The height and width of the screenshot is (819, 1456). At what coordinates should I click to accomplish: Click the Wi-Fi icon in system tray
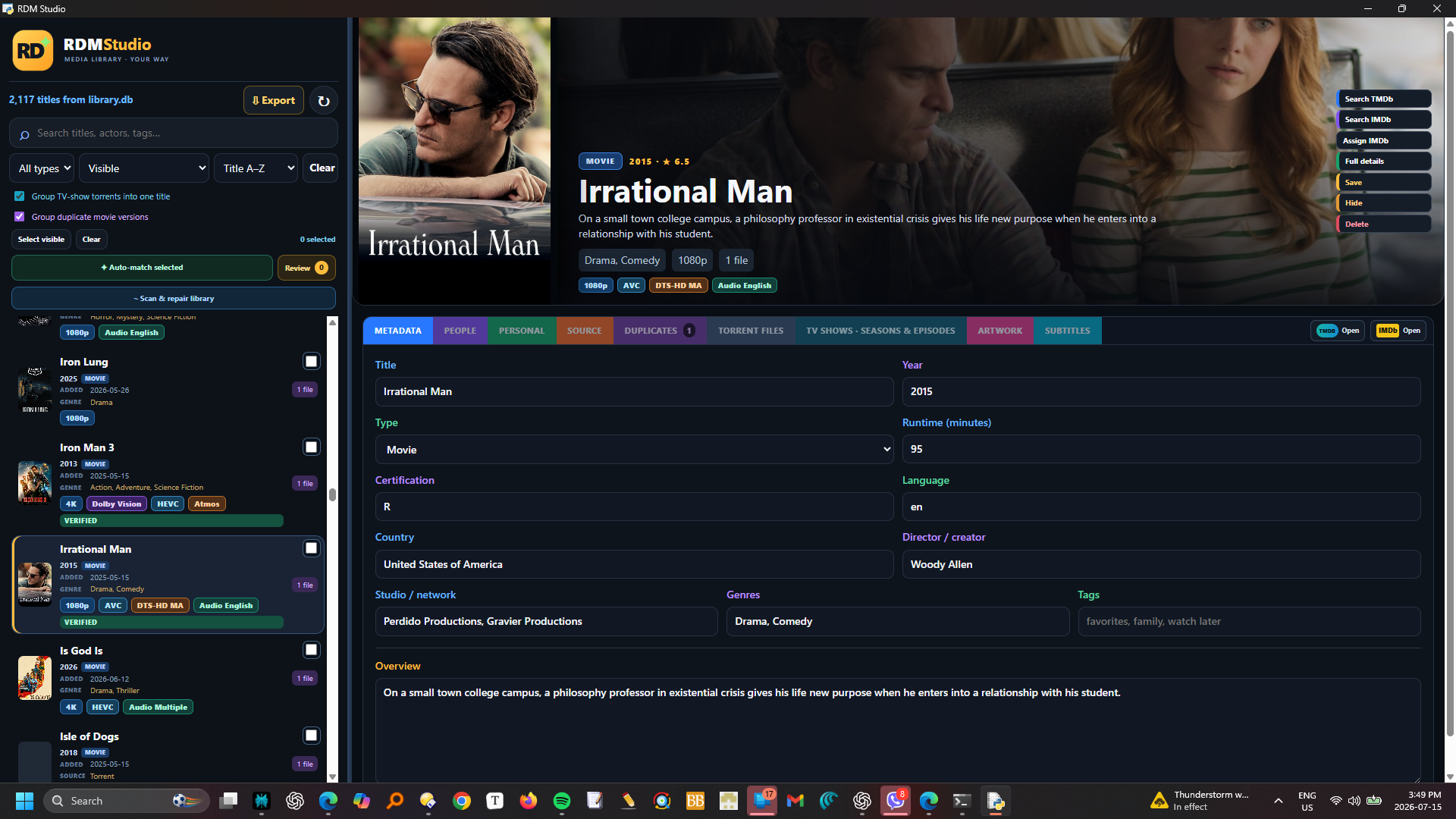(x=1336, y=801)
